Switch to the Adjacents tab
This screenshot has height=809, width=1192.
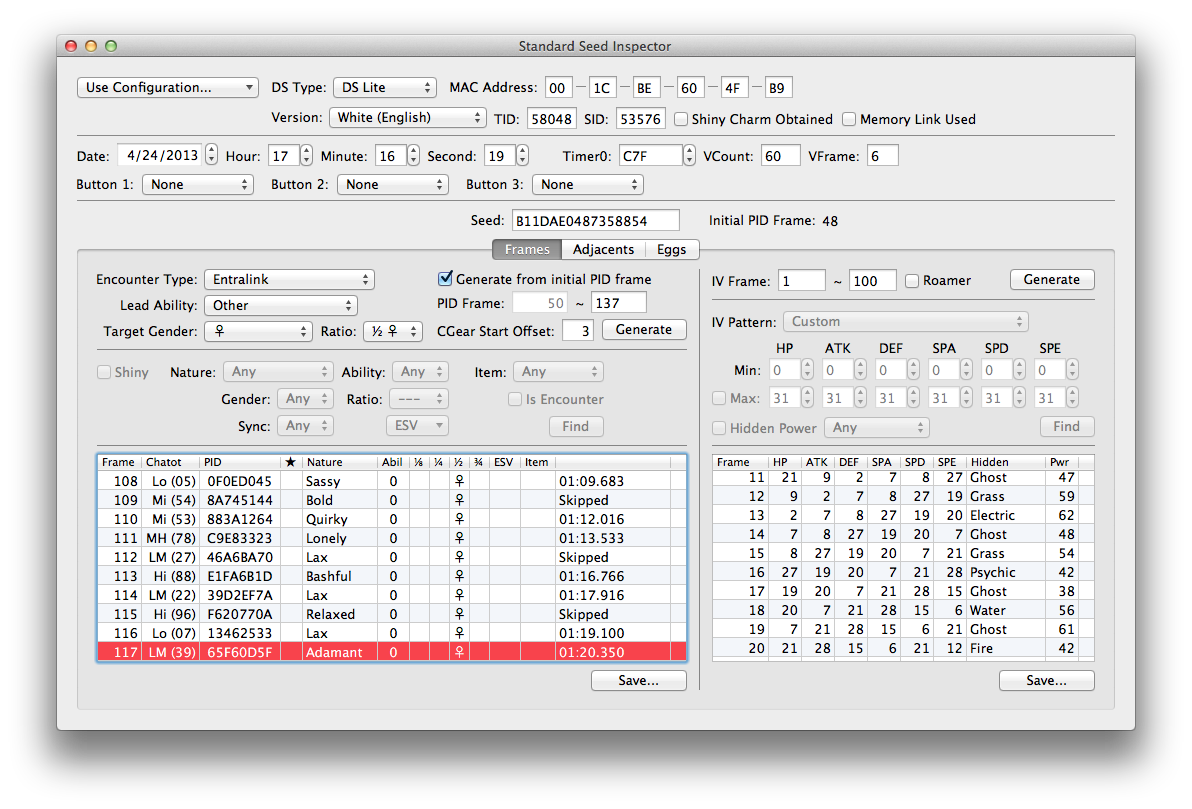(603, 249)
